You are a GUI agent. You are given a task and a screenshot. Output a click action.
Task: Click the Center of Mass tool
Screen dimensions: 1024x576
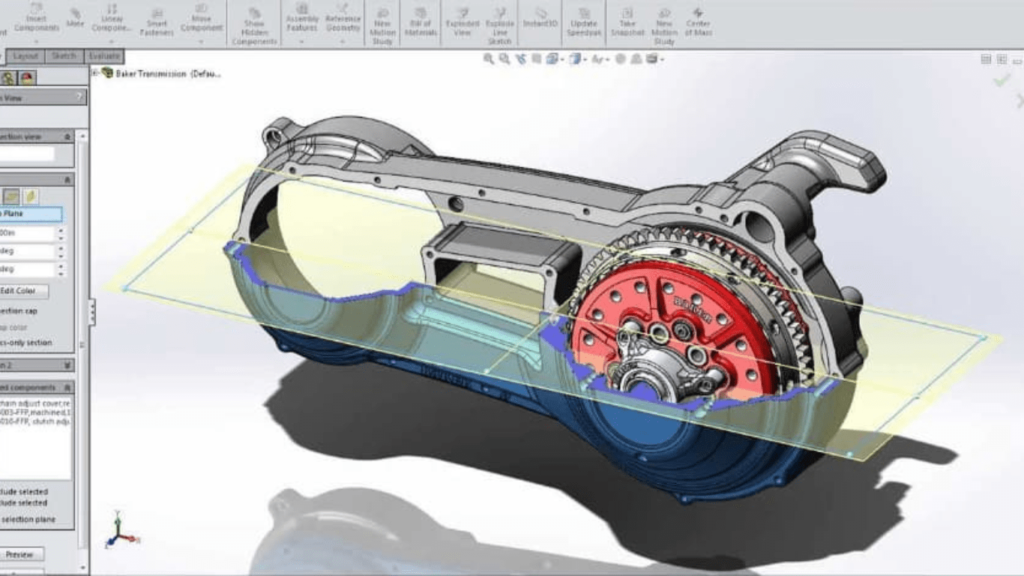coord(698,22)
